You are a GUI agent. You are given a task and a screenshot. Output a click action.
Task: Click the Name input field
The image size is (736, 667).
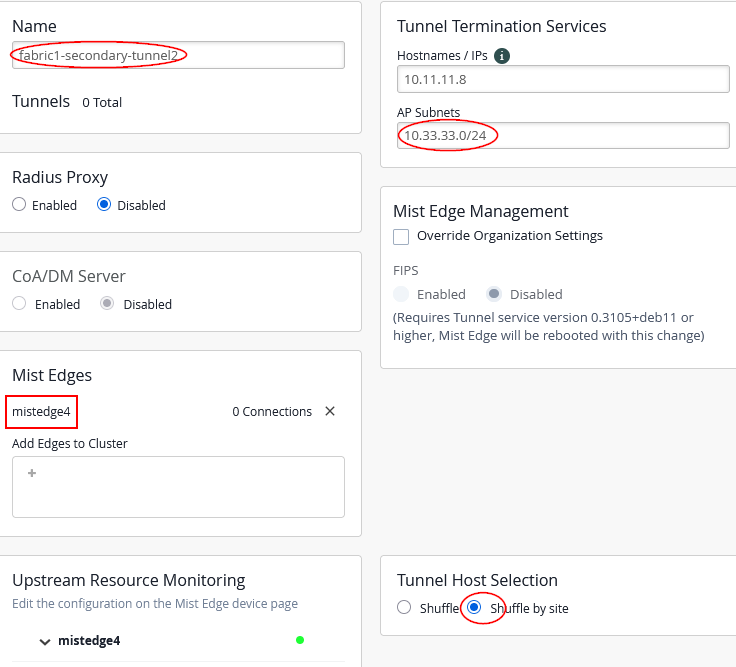coord(178,55)
